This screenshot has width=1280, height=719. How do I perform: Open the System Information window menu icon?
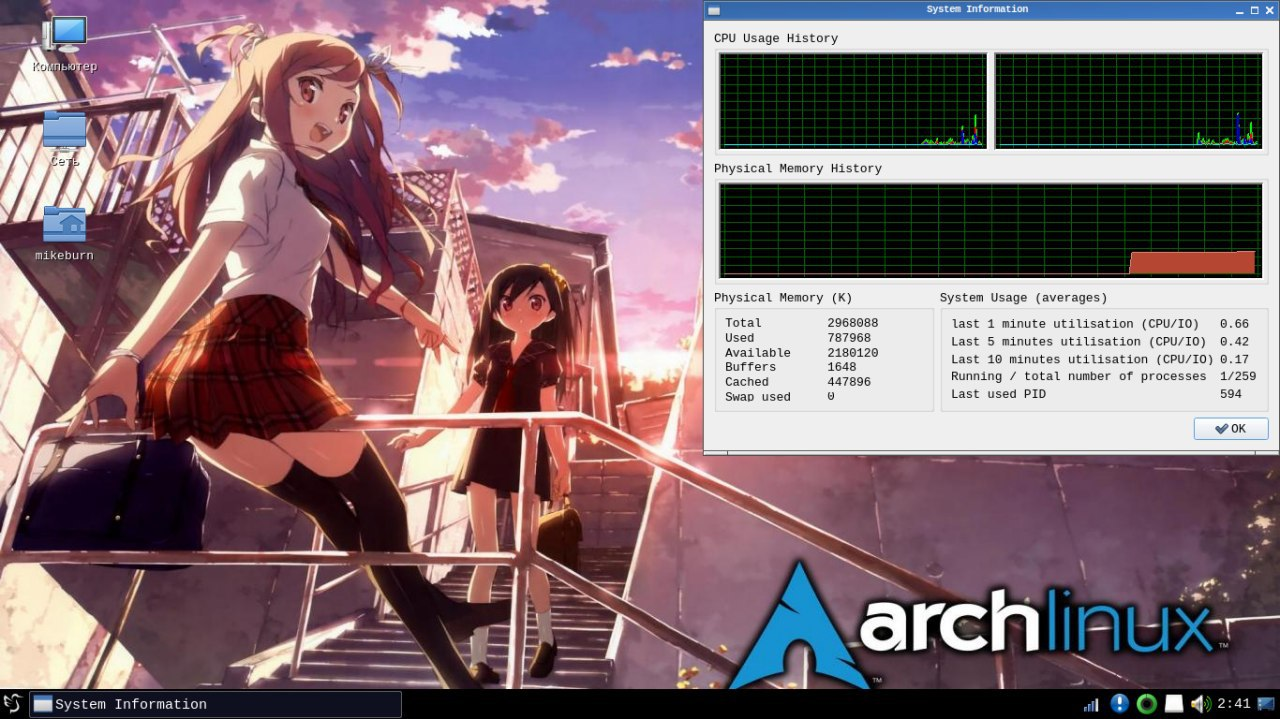click(713, 9)
